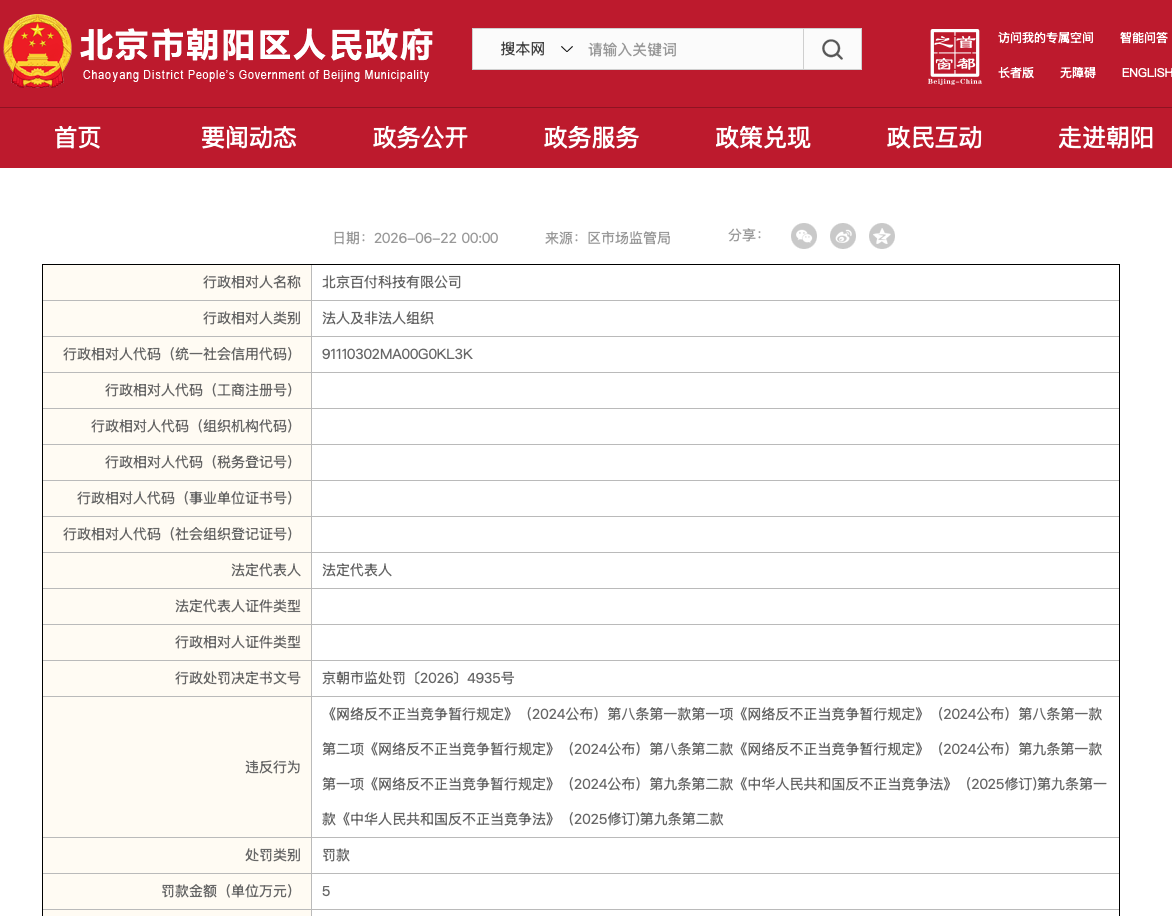Switch to 长者版 mode
This screenshot has width=1172, height=916.
pyautogui.click(x=1016, y=72)
